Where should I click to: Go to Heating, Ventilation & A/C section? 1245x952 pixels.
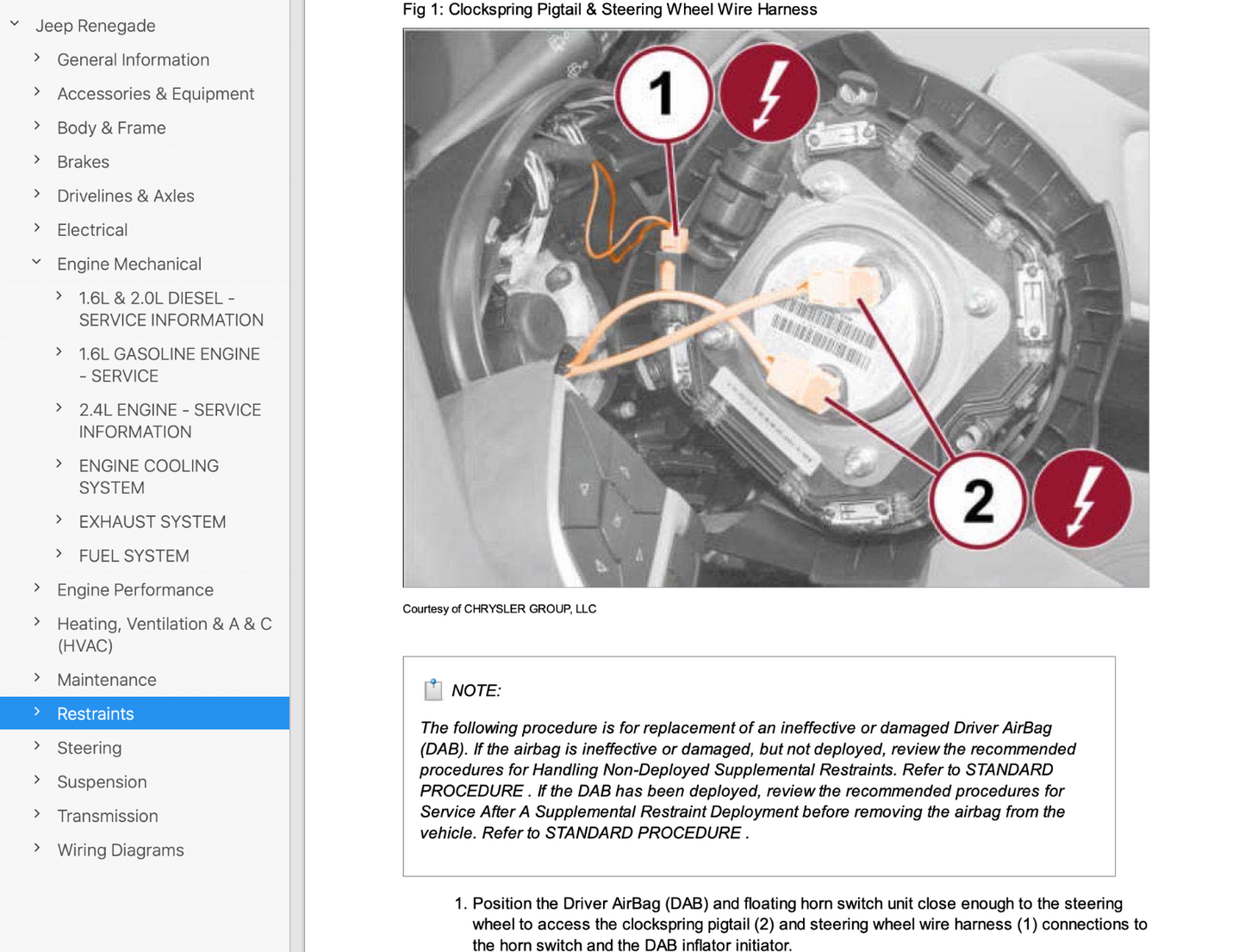tap(164, 634)
